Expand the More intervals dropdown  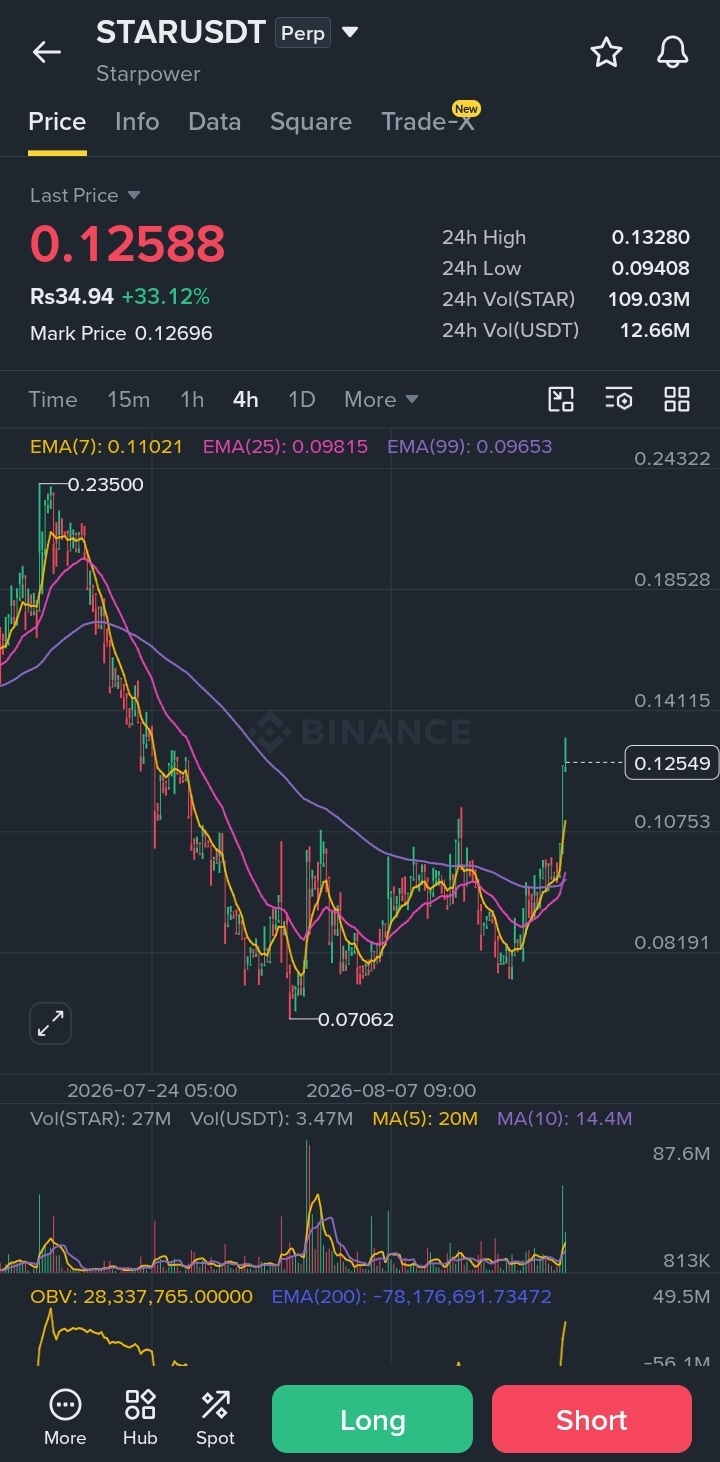tap(381, 400)
